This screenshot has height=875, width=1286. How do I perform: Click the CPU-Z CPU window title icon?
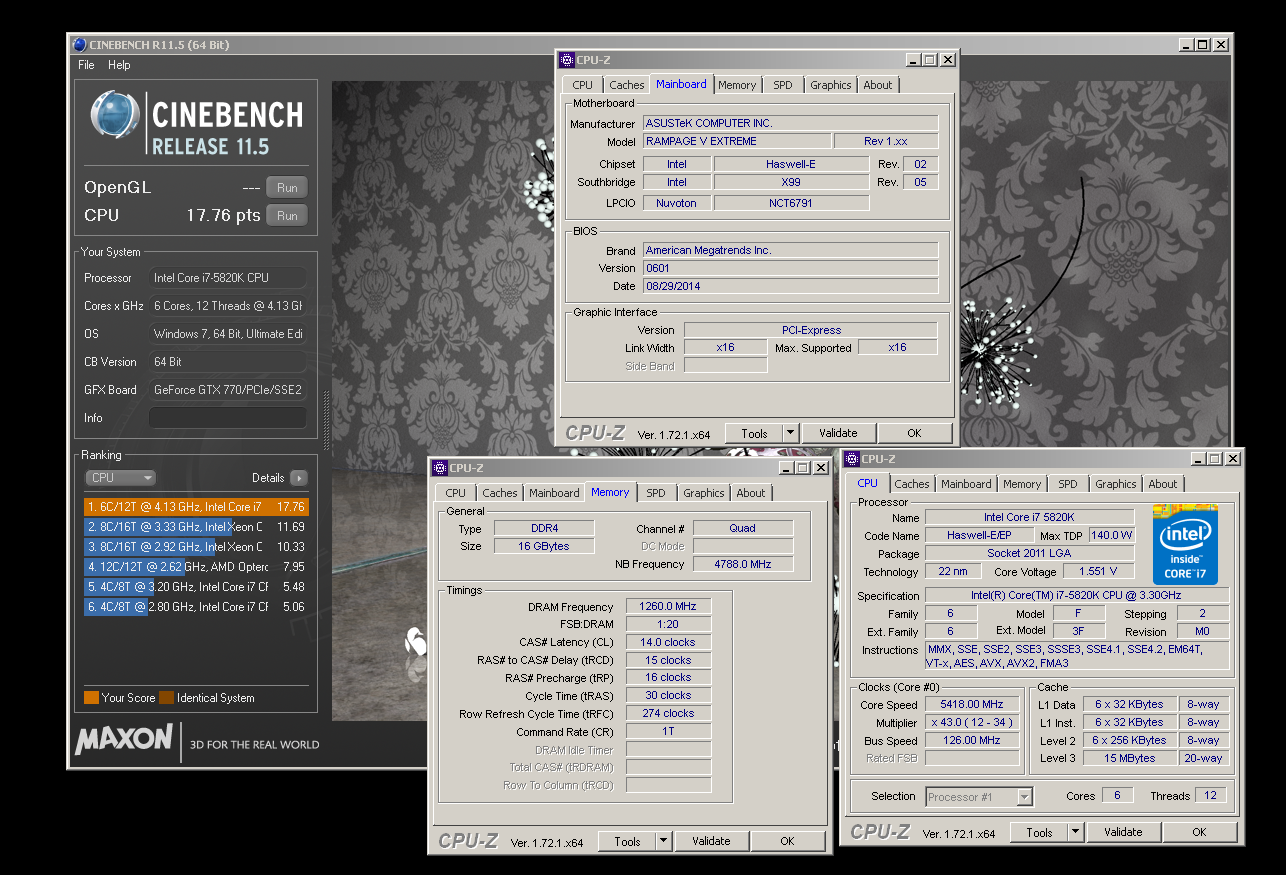852,459
